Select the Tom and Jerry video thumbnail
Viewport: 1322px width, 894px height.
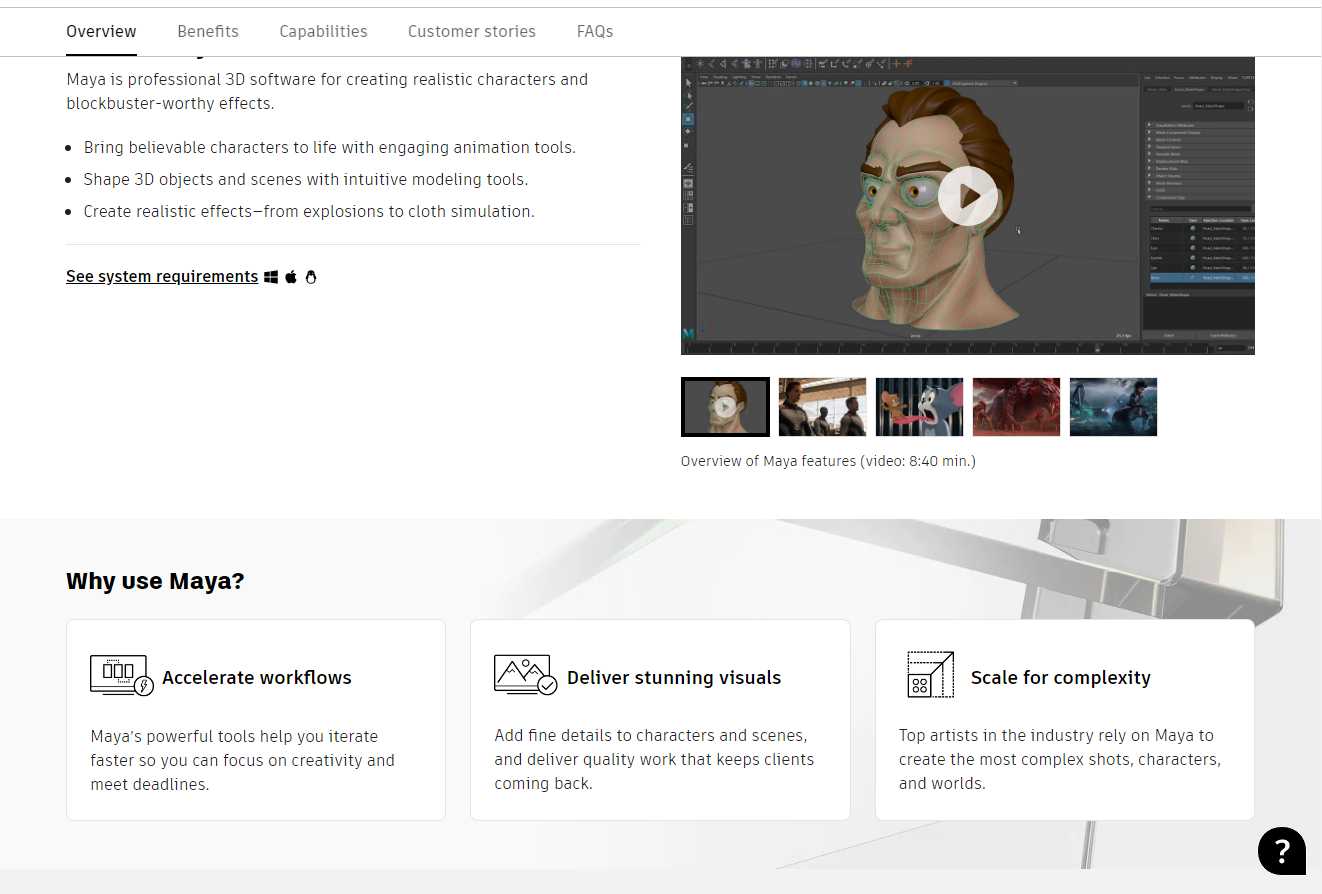(x=919, y=407)
